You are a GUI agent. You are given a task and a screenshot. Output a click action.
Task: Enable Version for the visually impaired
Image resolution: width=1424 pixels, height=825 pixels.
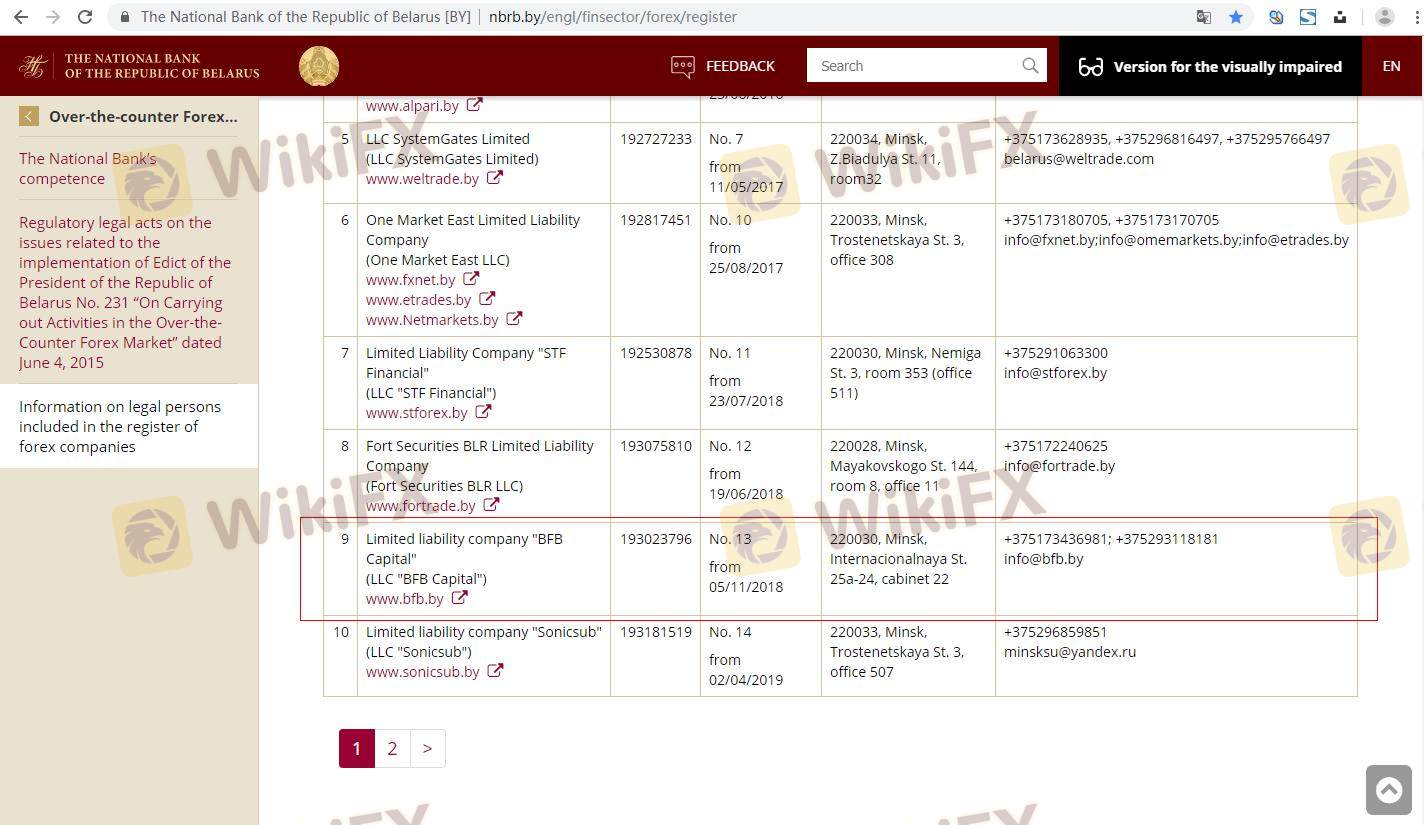tap(1210, 67)
